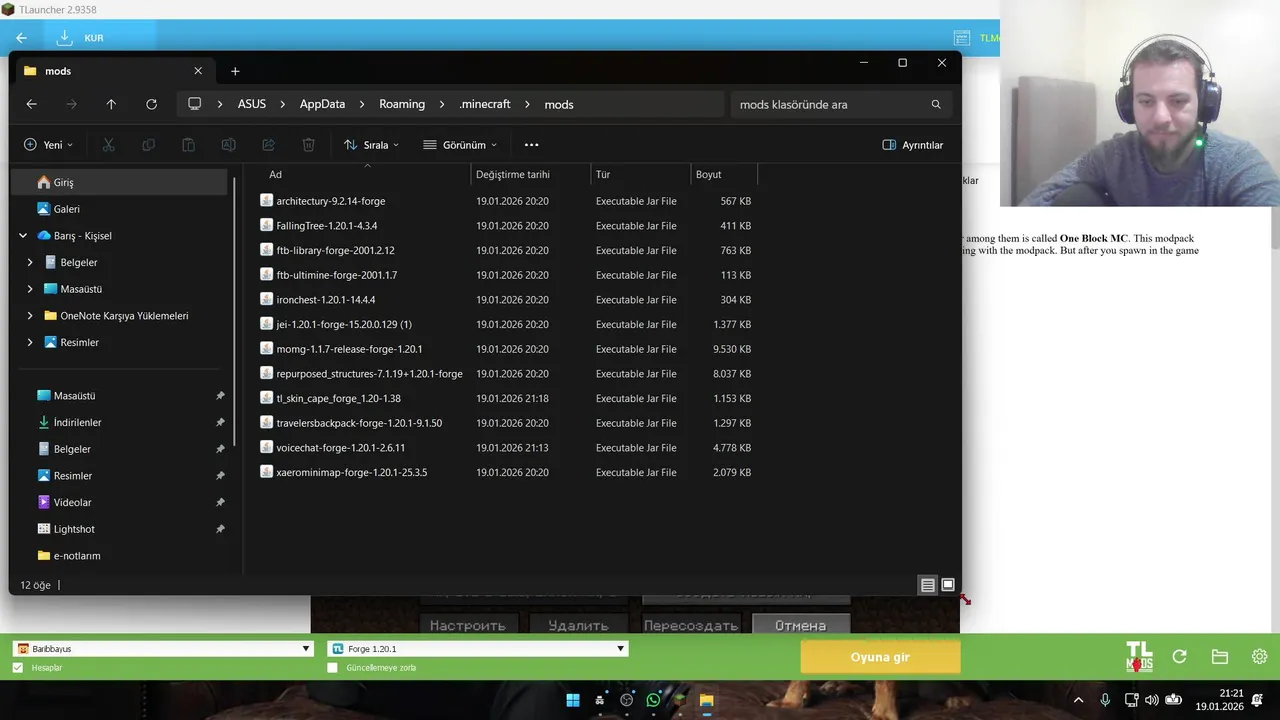Open TLauncher settings gear
This screenshot has height=720, width=1280.
1259,657
